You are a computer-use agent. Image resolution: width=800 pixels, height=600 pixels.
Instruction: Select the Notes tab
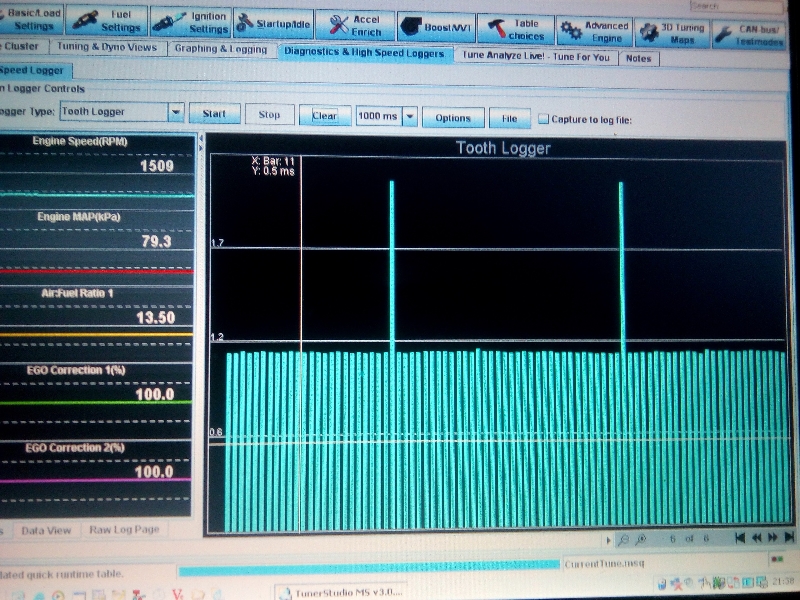(x=638, y=59)
